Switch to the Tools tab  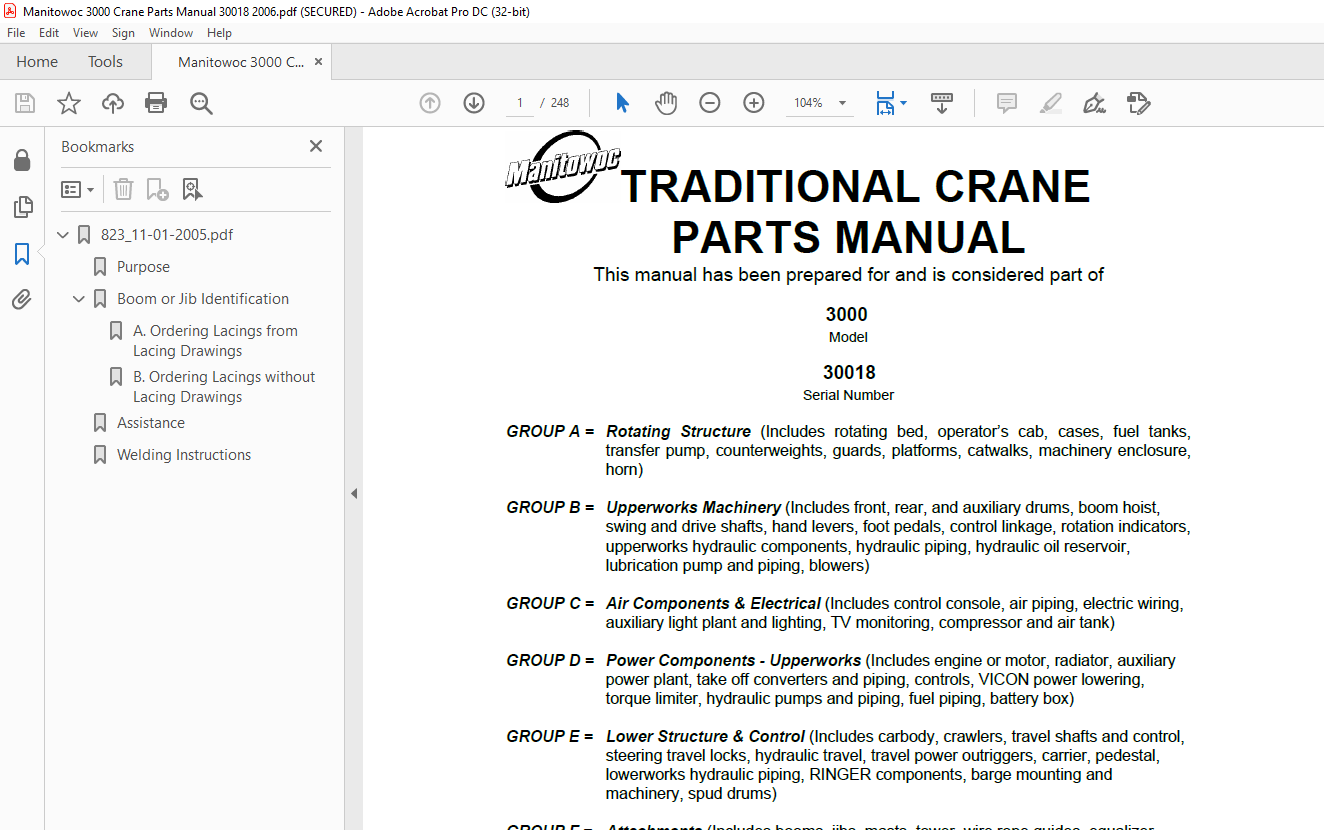click(x=105, y=62)
